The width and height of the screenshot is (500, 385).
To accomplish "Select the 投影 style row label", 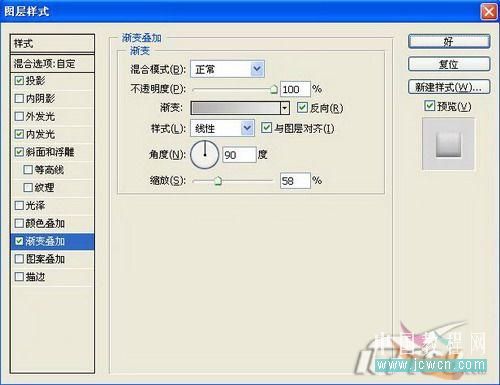I will 35,80.
